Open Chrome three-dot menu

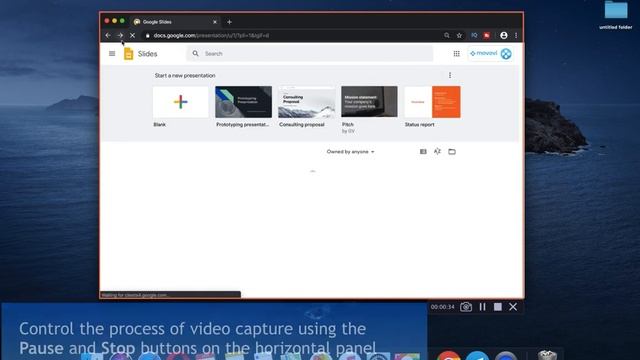516,36
